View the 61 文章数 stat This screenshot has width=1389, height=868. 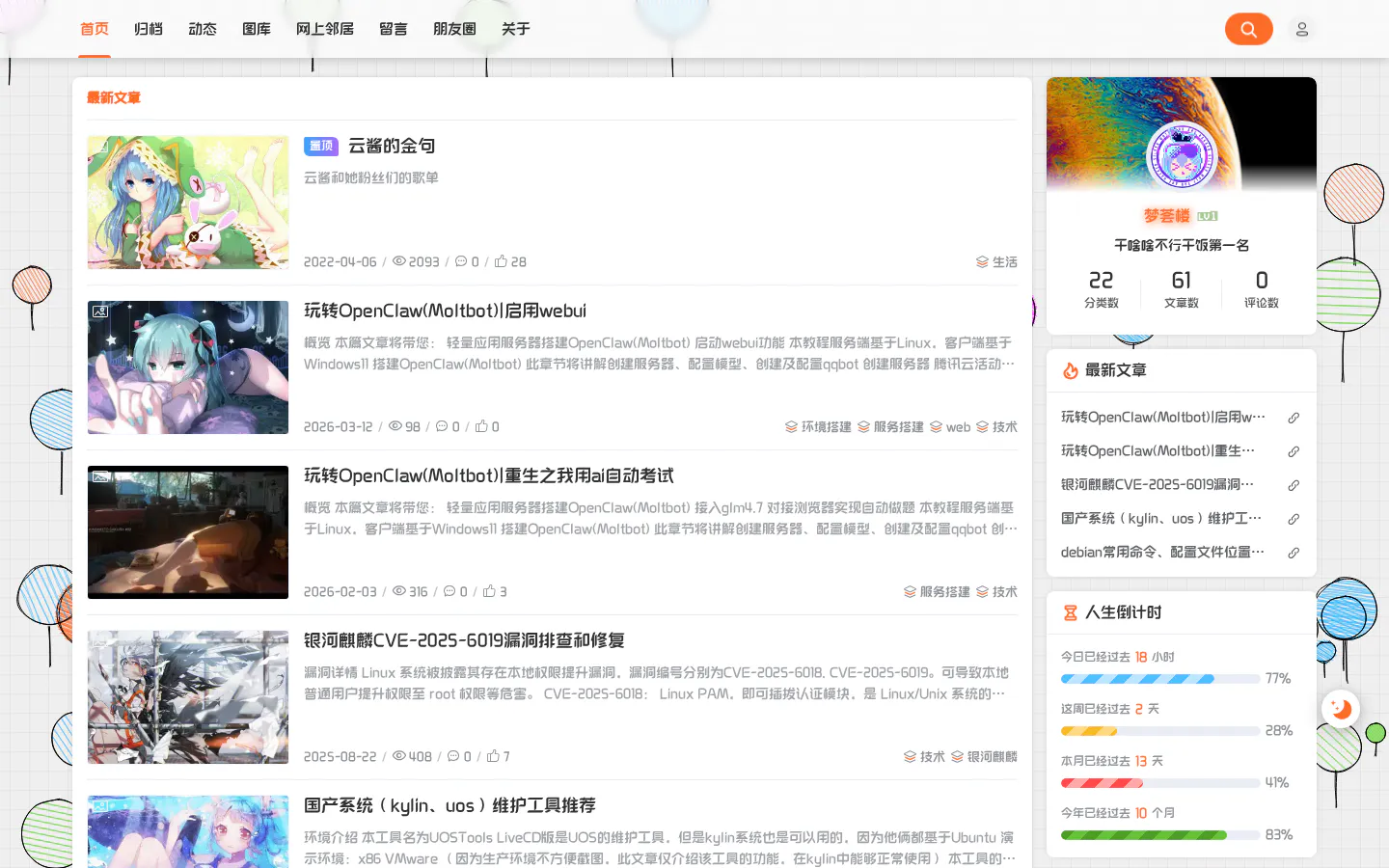point(1182,289)
